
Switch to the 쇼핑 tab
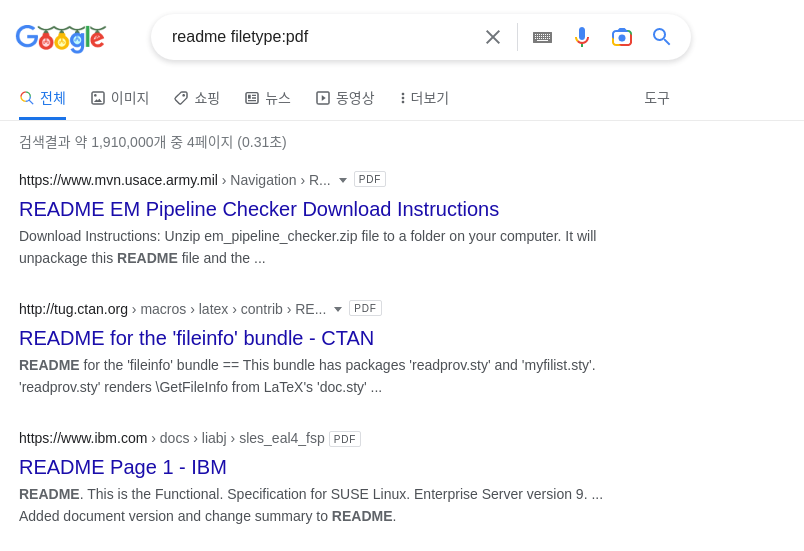click(197, 98)
